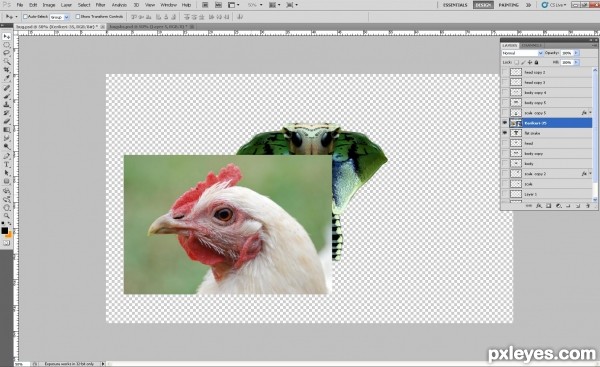The width and height of the screenshot is (600, 367).
Task: Show the body copy 4 layer
Action: coord(505,92)
